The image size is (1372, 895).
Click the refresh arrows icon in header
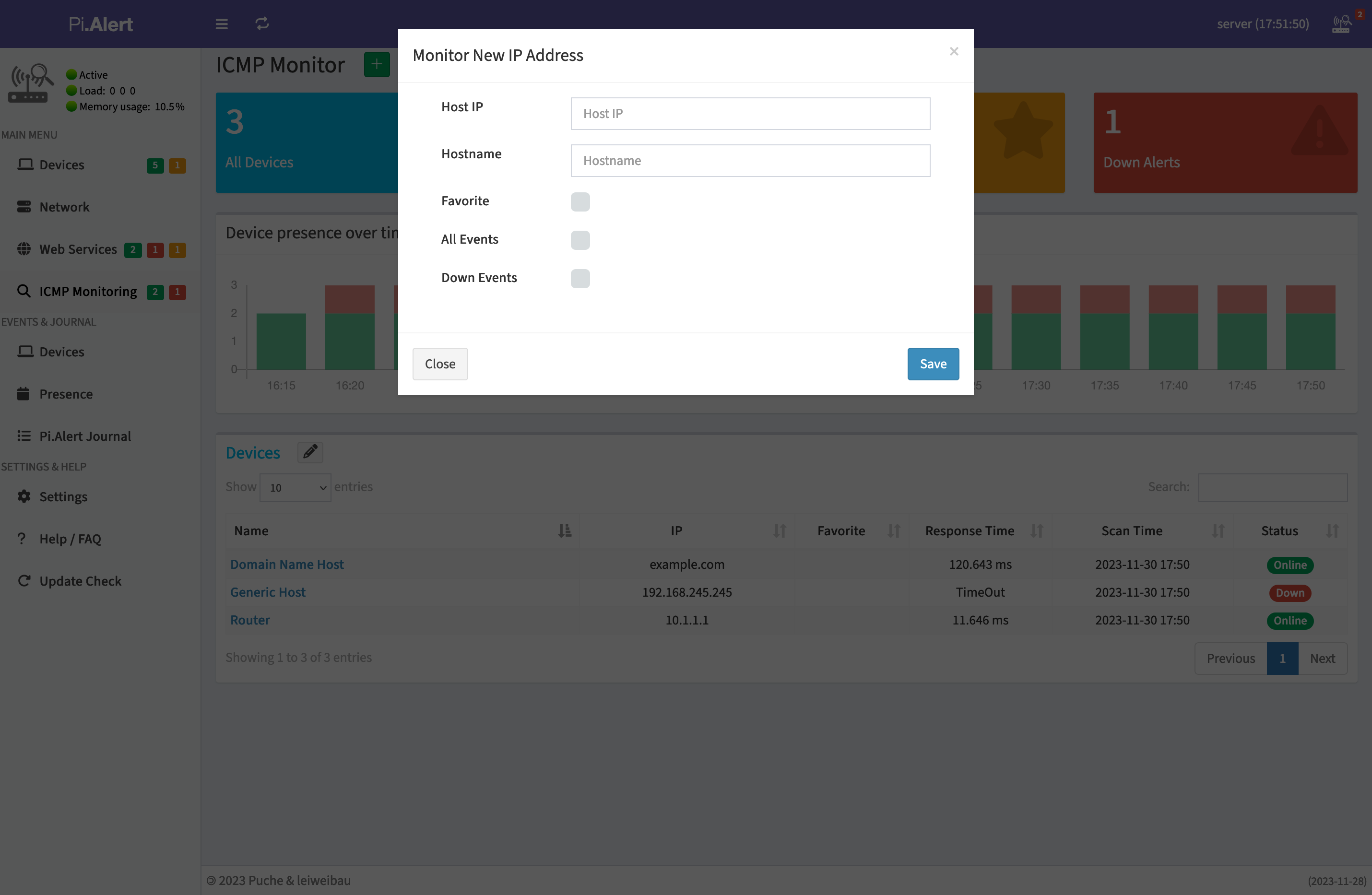pos(262,24)
